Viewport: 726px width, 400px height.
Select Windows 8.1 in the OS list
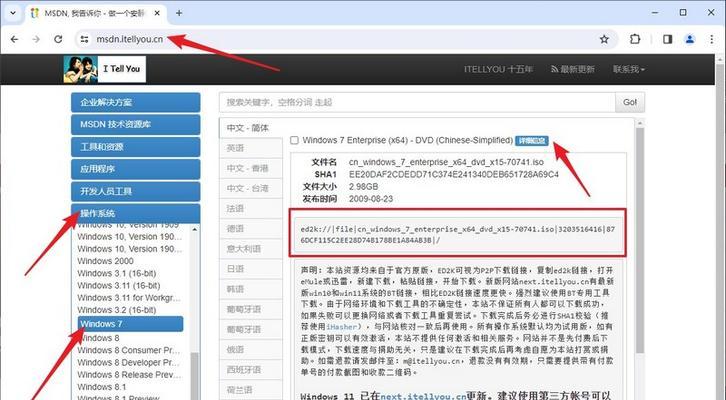click(x=102, y=387)
